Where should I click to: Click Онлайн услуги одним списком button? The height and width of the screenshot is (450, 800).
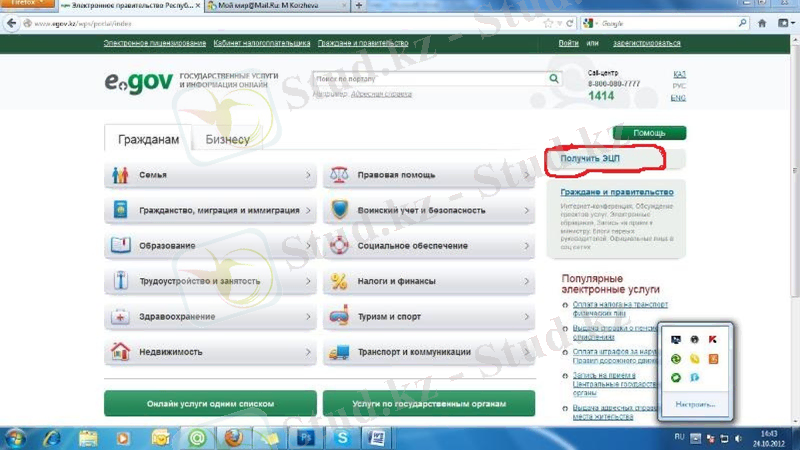pyautogui.click(x=210, y=404)
